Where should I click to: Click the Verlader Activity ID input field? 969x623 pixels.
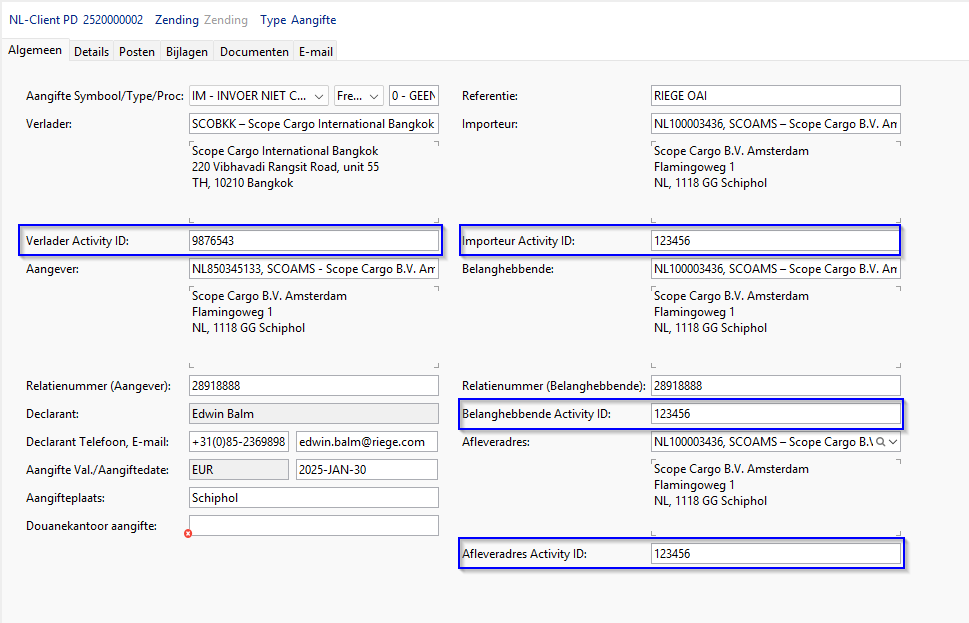click(313, 241)
